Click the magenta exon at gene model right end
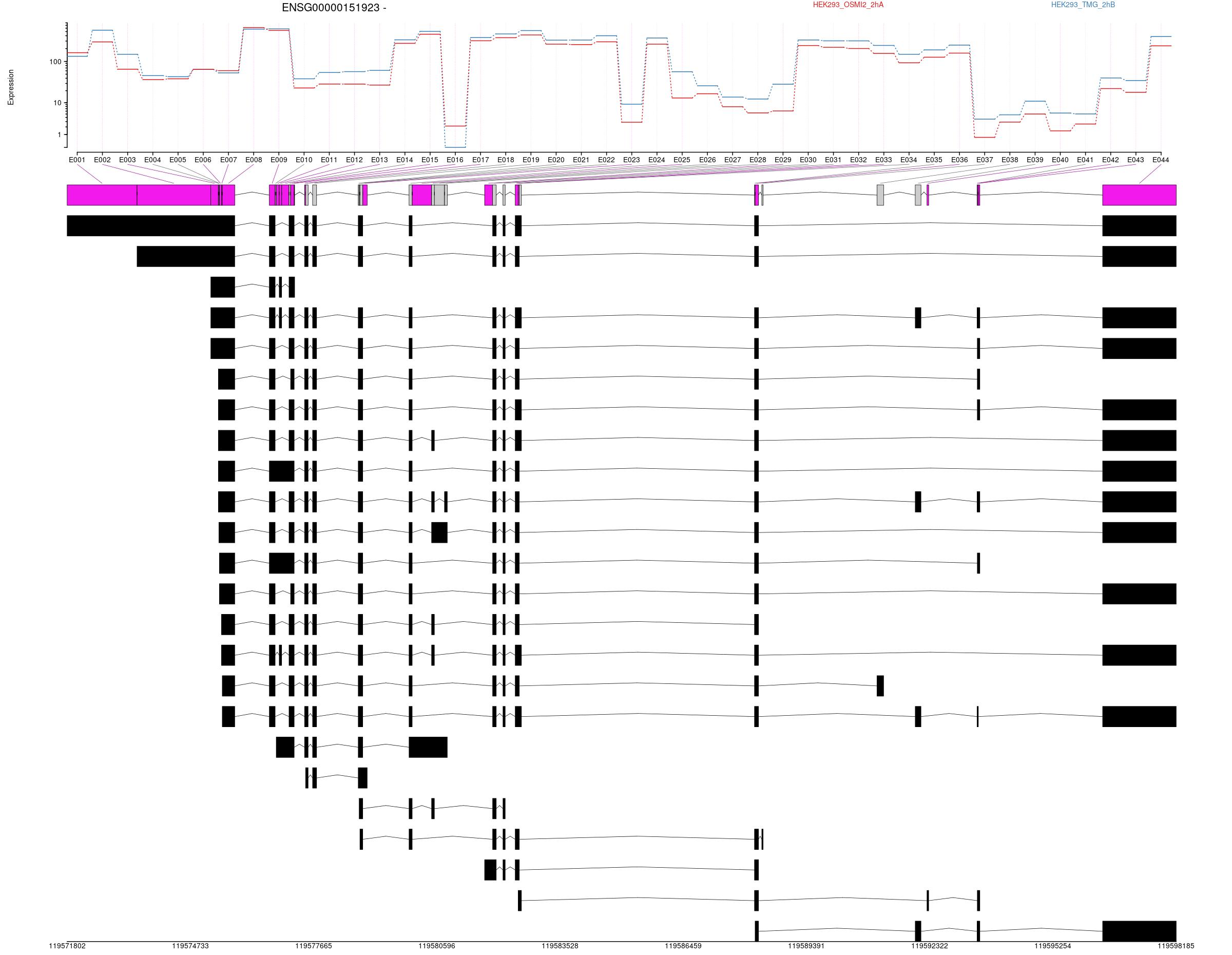Screen dimensions: 1232x955 click(1140, 195)
